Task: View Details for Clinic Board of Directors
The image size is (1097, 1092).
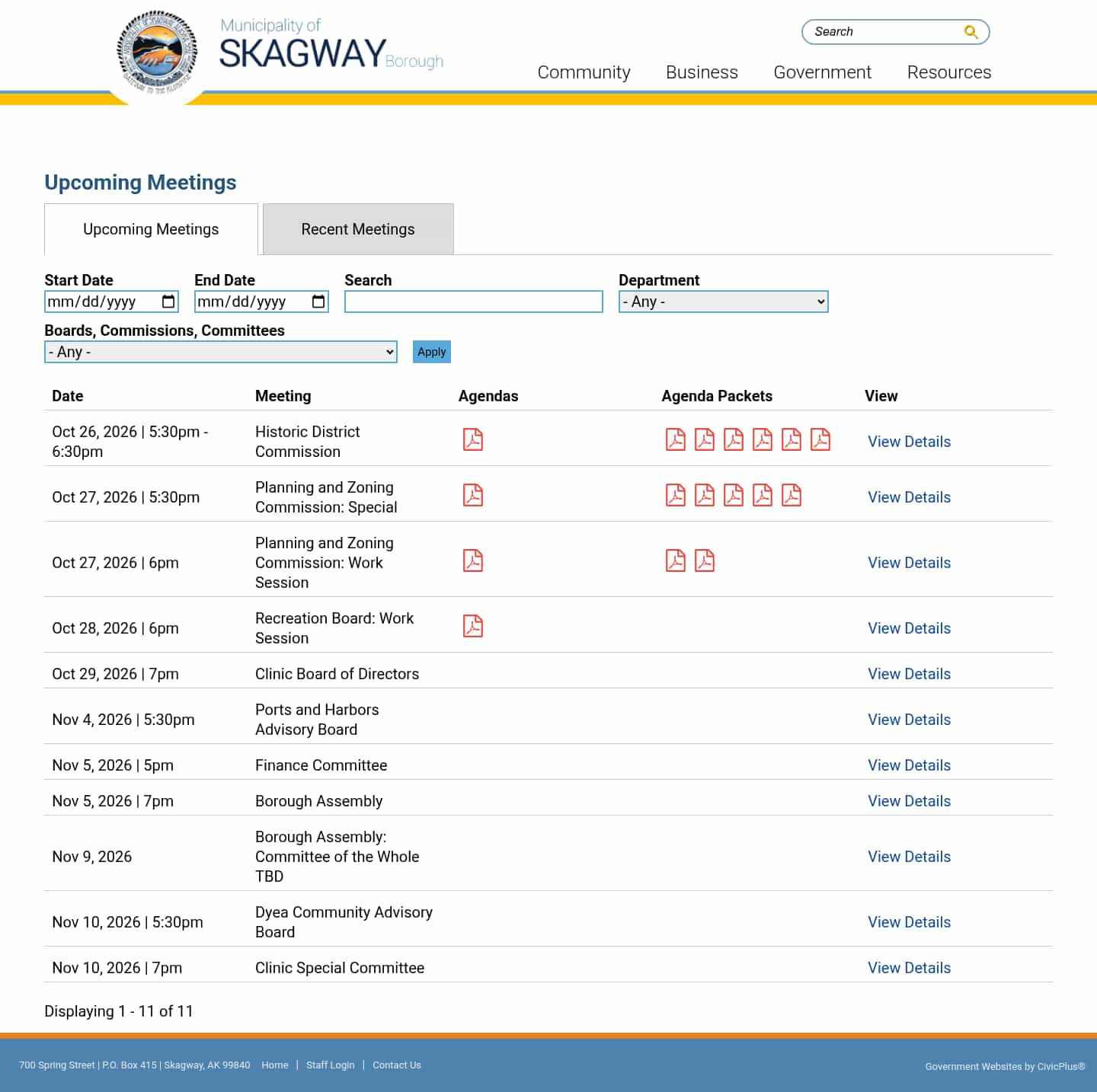Action: 909,674
